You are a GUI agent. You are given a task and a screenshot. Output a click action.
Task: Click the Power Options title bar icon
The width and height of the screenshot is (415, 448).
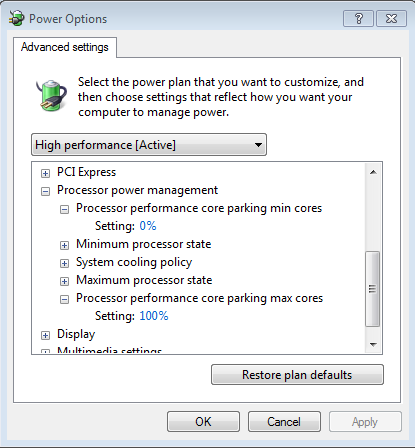16,18
